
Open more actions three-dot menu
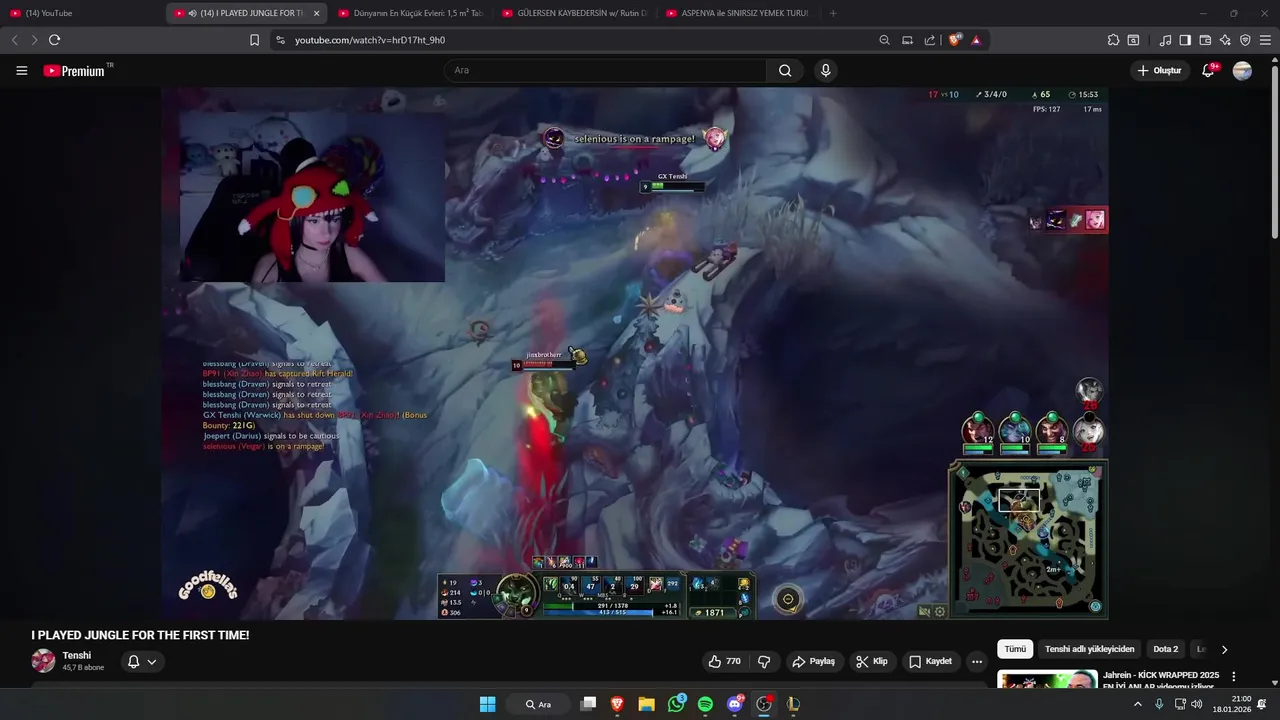977,661
